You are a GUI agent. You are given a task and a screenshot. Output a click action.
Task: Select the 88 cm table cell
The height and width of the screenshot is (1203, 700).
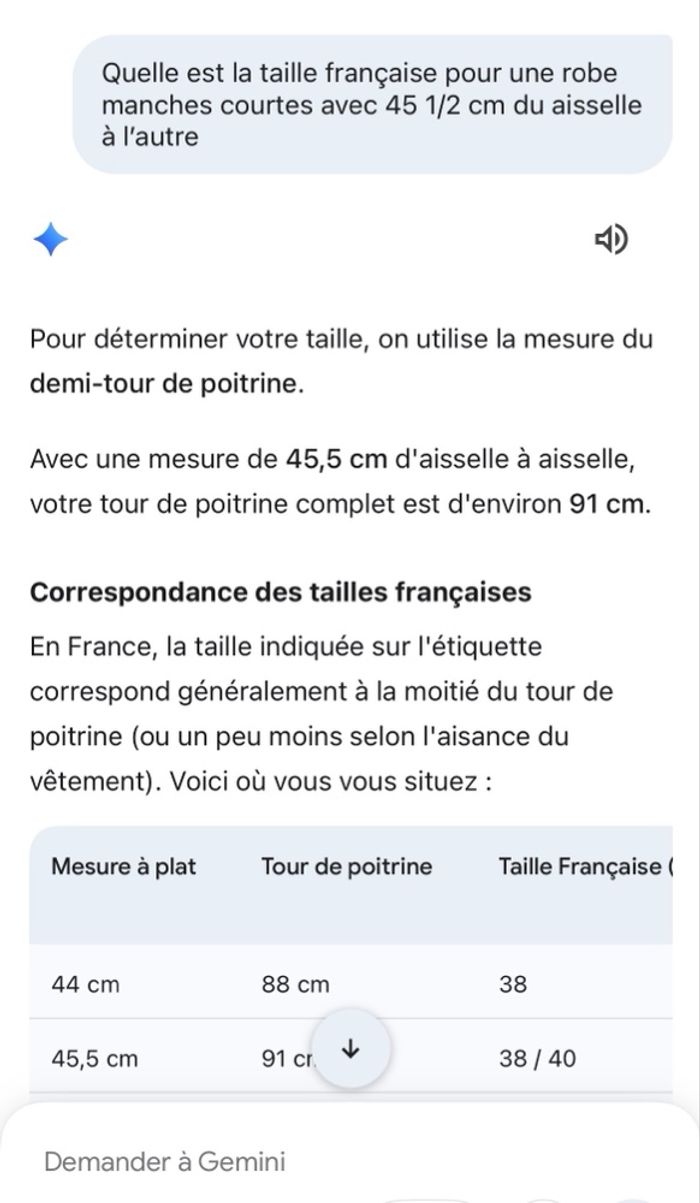click(295, 984)
